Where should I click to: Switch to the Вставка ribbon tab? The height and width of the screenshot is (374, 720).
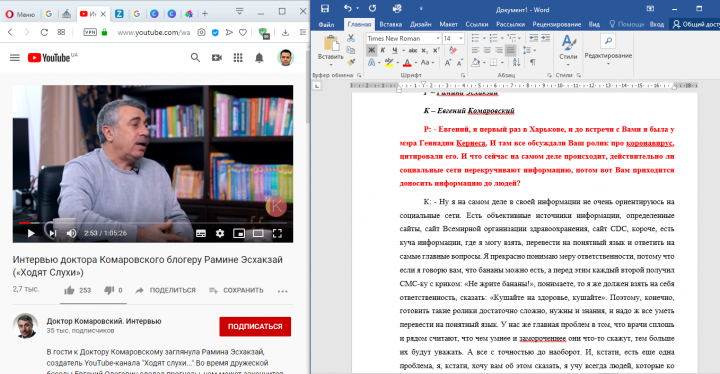391,24
